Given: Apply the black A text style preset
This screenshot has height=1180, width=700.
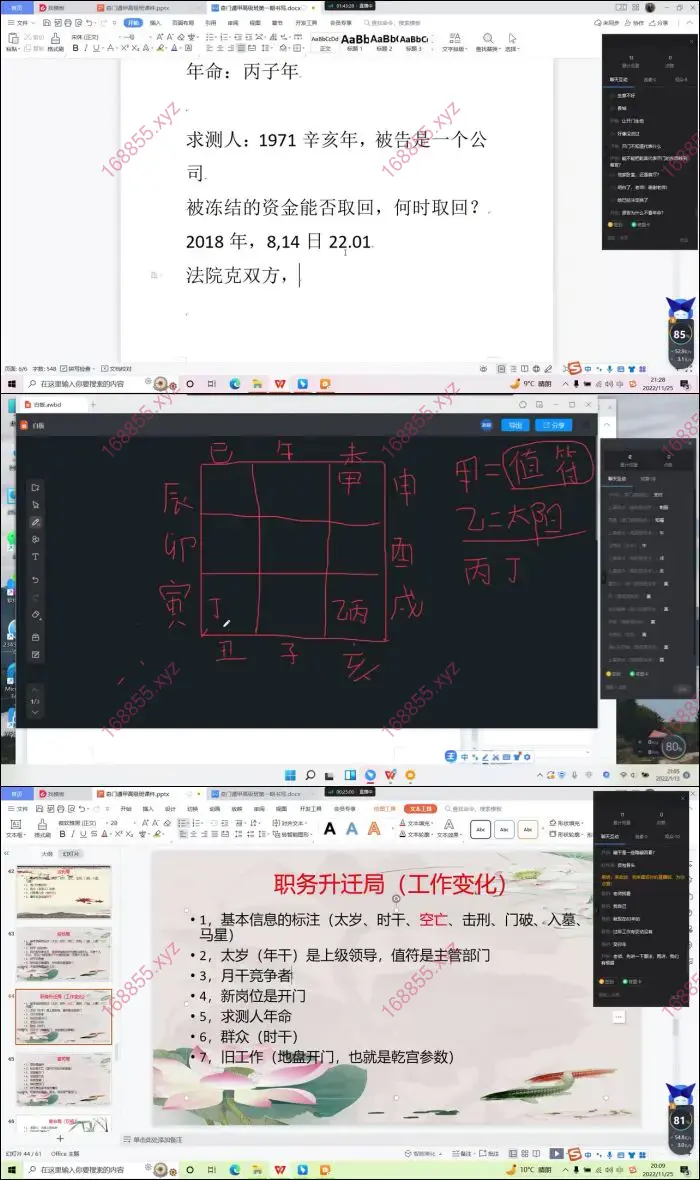Looking at the screenshot, I should pos(330,829).
